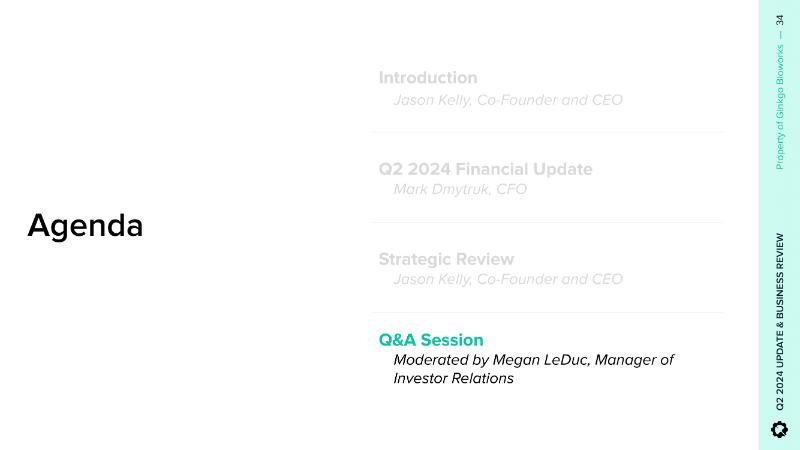Click the Megan LeDuc moderator line
Viewport: 800px width, 450px height.
click(x=533, y=360)
